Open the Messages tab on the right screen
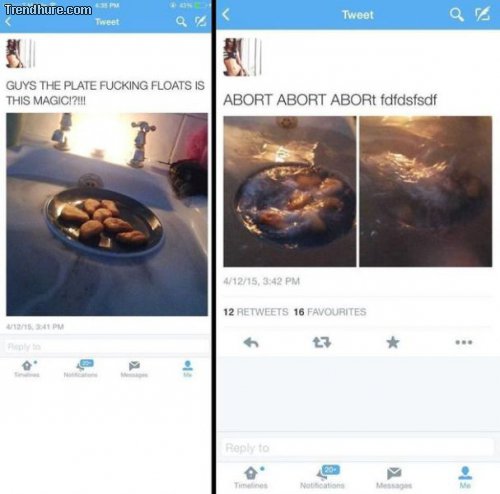The image size is (500, 494). (394, 477)
